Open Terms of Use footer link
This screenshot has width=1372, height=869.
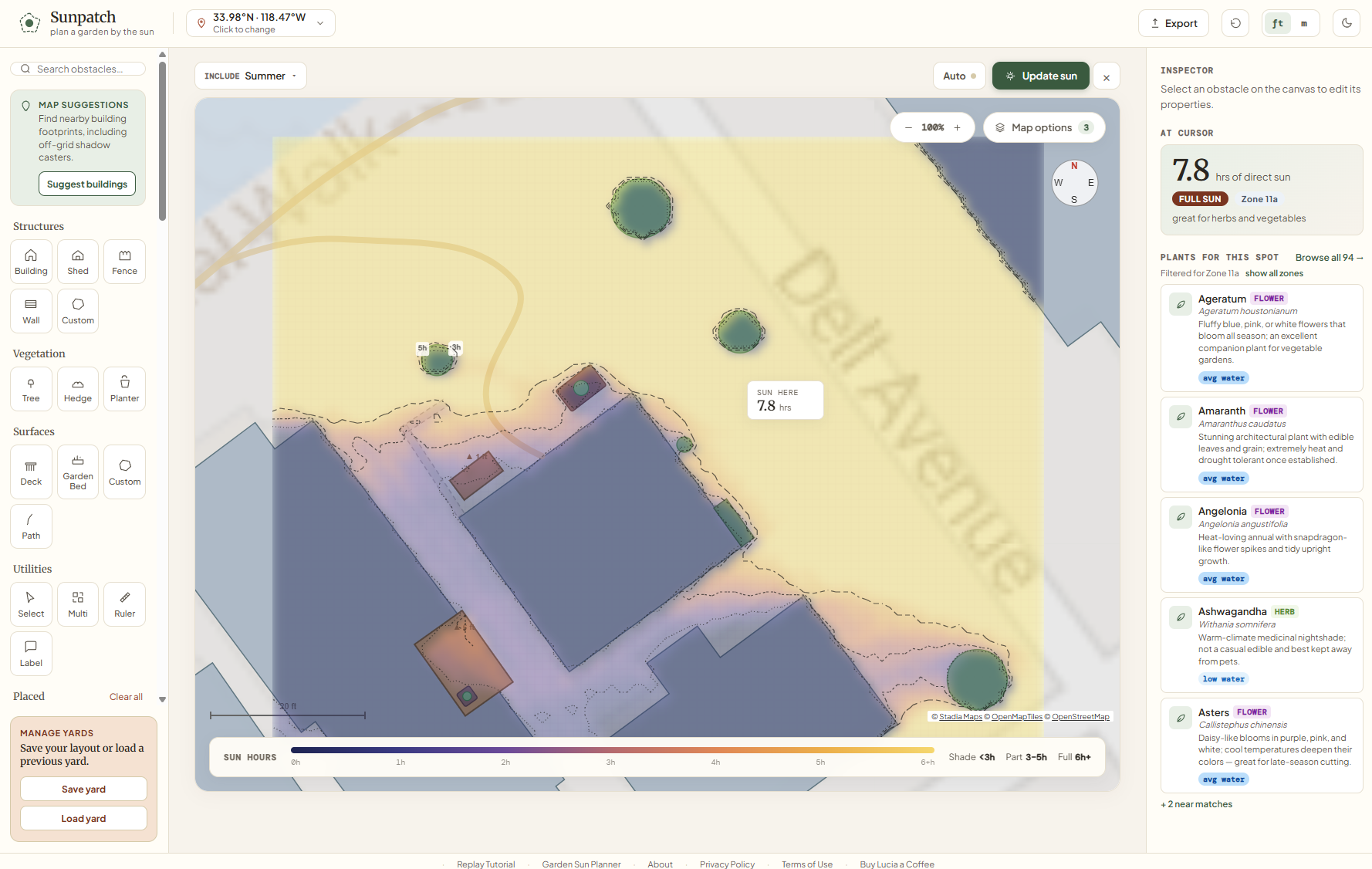tap(807, 864)
